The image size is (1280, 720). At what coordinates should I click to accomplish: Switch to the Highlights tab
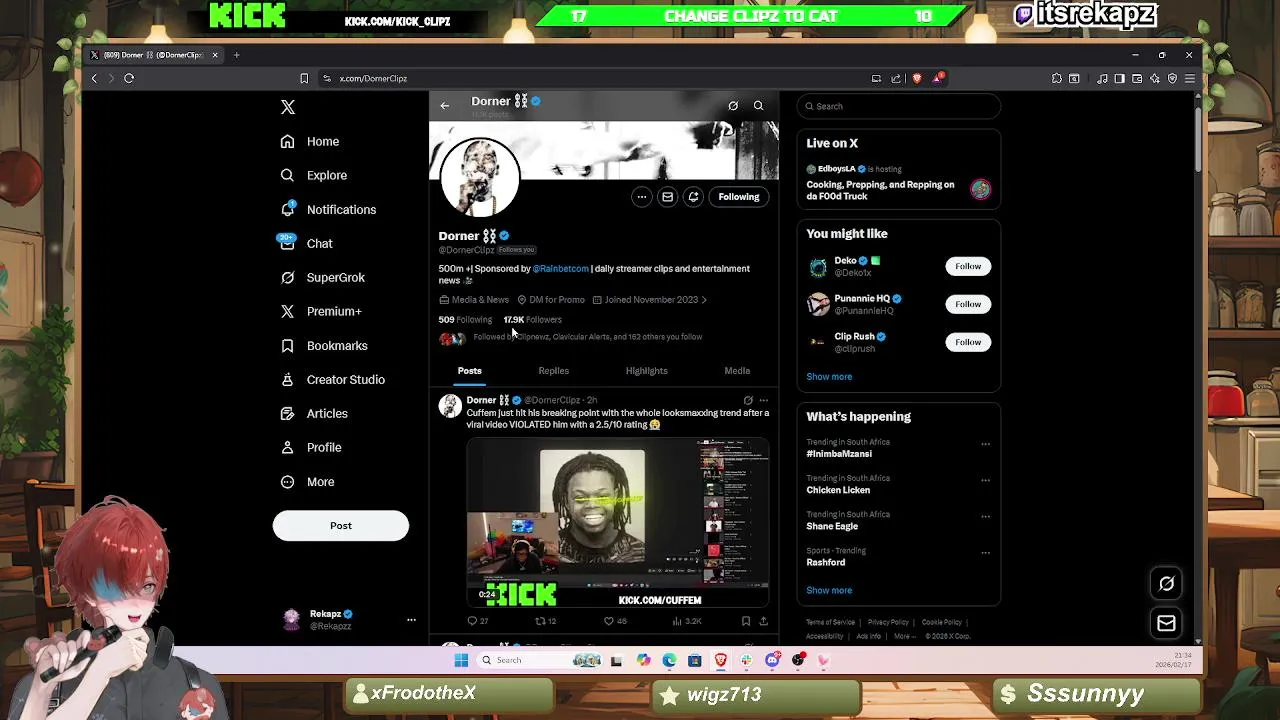pos(646,371)
